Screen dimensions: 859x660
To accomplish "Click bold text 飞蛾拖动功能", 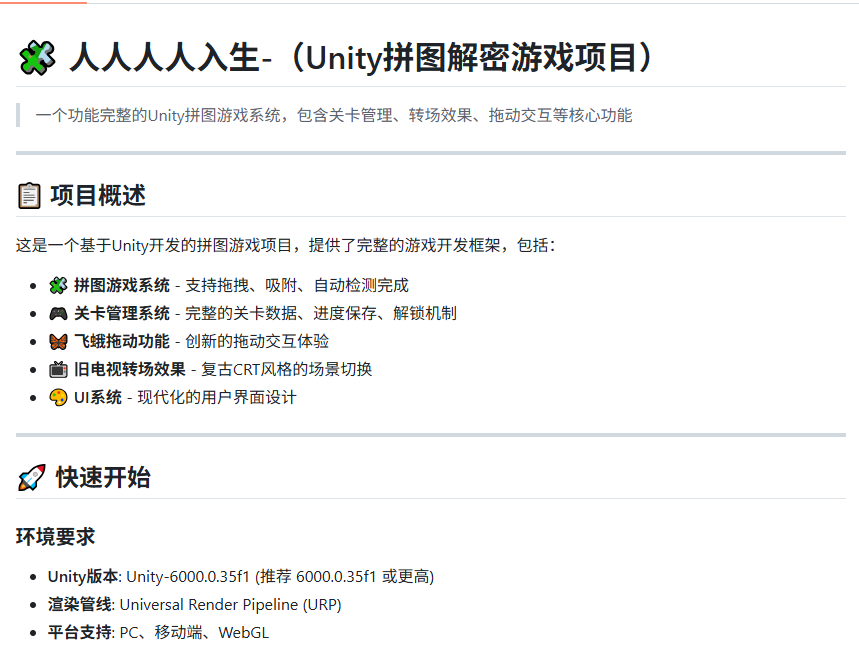I will click(x=122, y=341).
